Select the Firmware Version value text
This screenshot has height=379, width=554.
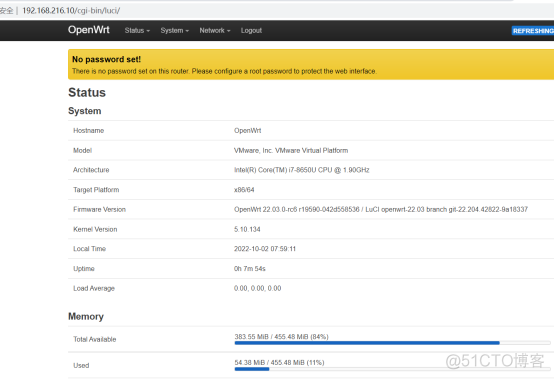coord(381,209)
